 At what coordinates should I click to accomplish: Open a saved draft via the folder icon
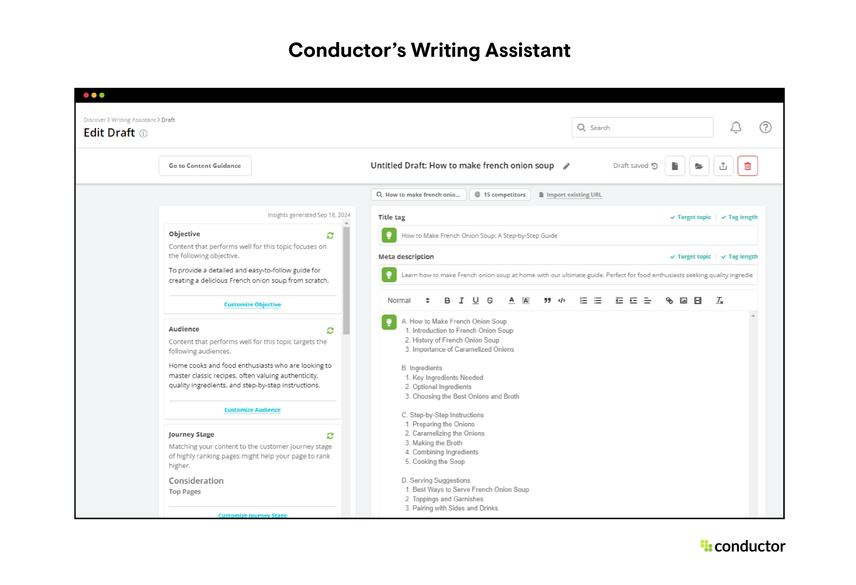tap(699, 166)
